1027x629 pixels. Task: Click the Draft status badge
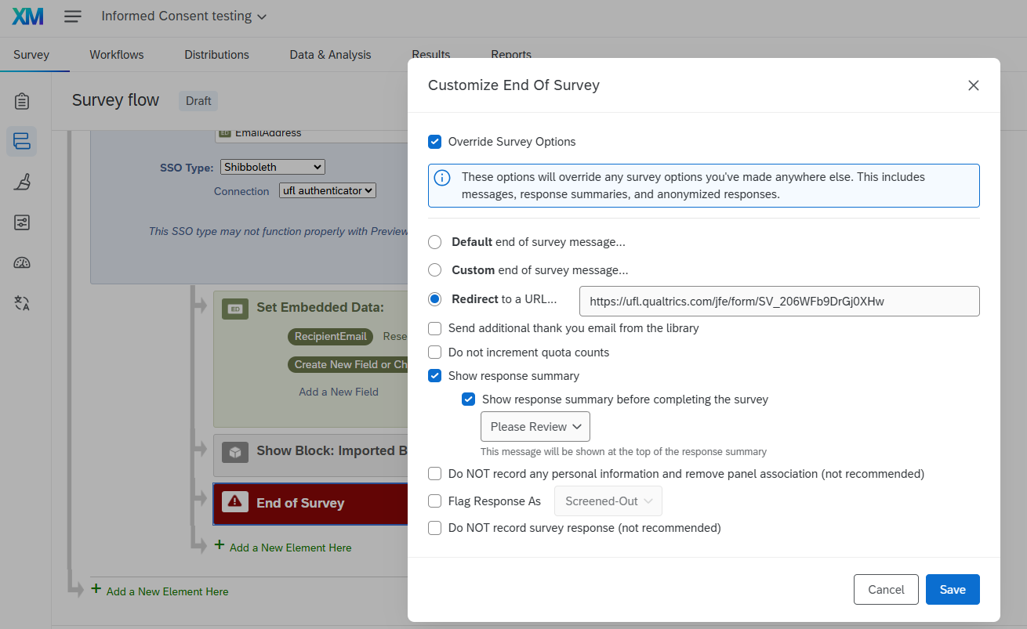tap(198, 101)
